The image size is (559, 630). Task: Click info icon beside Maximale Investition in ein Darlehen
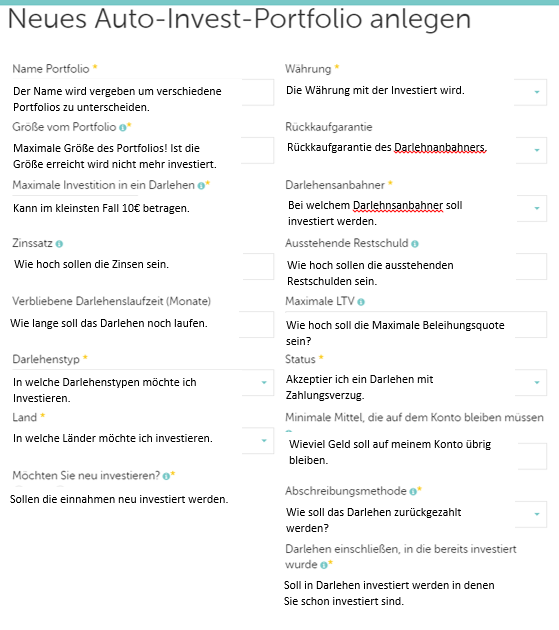[x=201, y=186]
